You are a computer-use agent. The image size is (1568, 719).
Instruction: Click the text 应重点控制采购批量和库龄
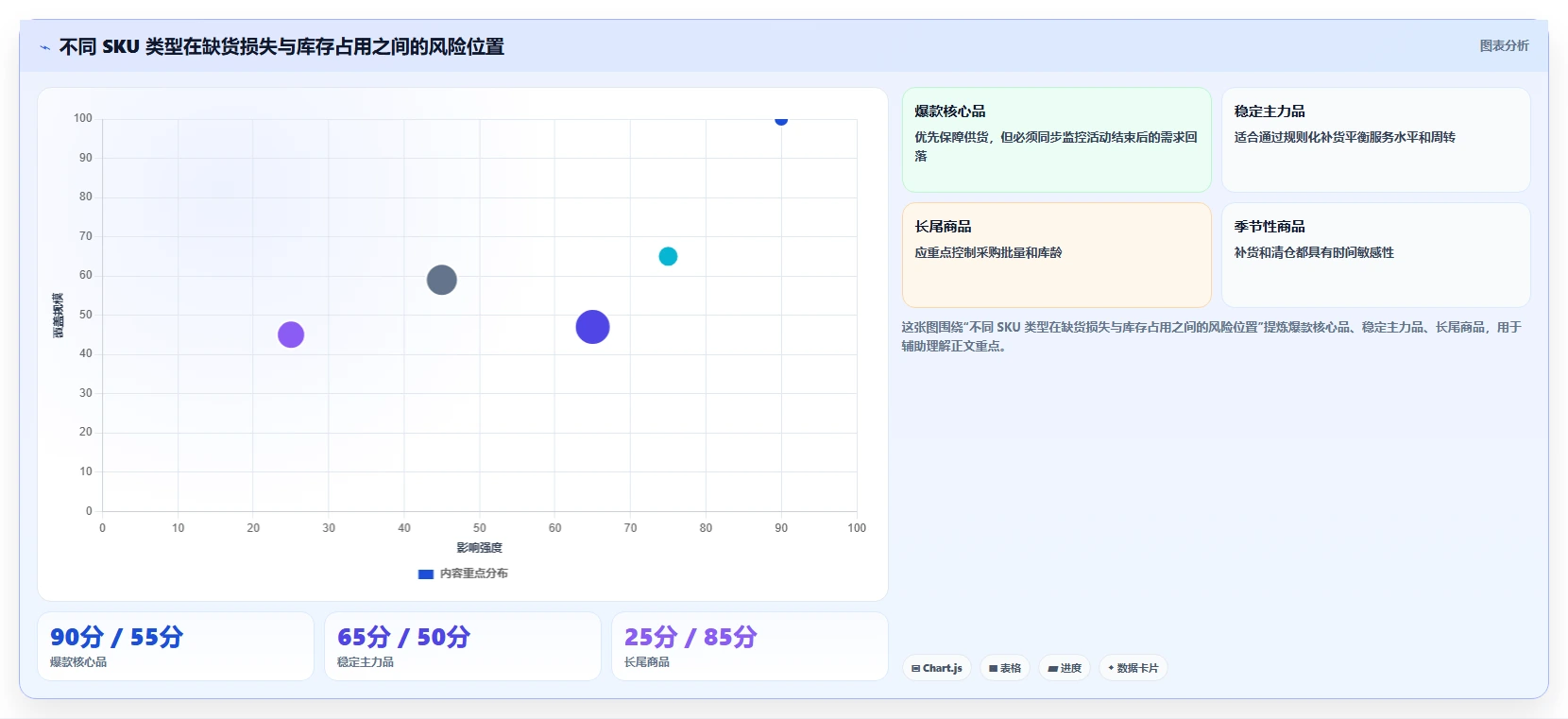click(988, 252)
